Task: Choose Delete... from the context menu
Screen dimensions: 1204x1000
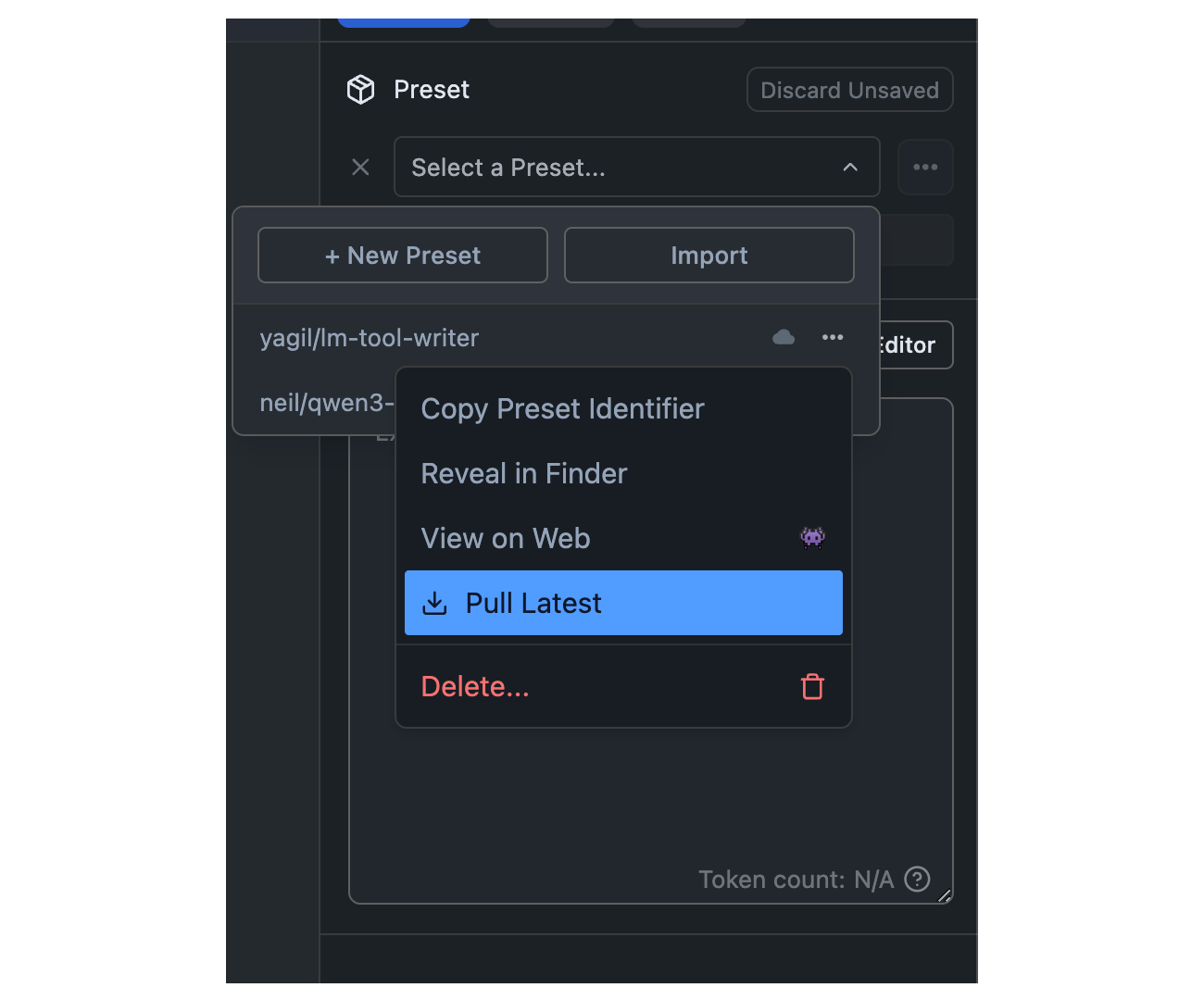Action: [x=475, y=687]
